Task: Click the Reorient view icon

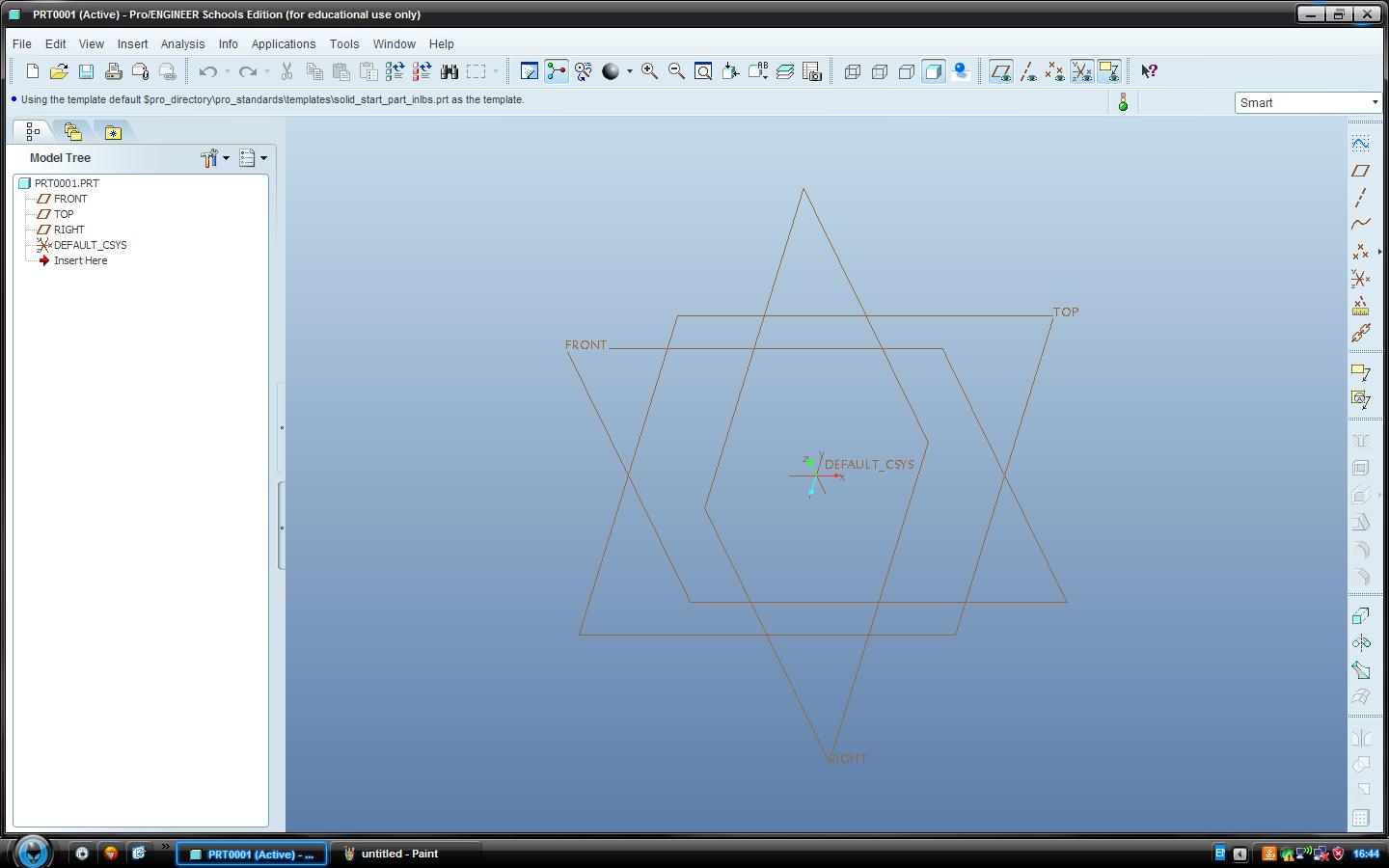Action: [730, 71]
